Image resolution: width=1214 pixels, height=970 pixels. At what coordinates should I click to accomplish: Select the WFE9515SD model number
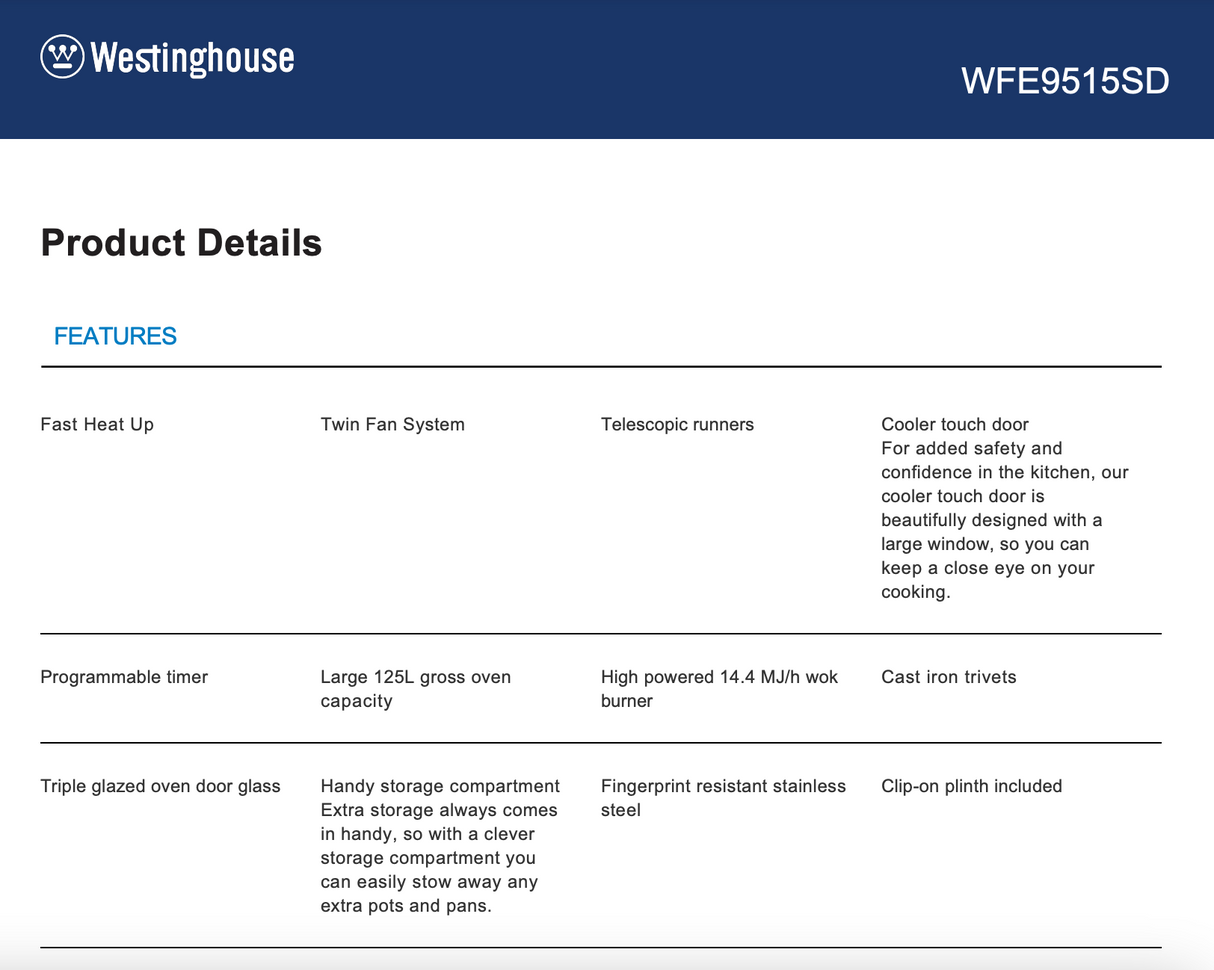pyautogui.click(x=1065, y=81)
